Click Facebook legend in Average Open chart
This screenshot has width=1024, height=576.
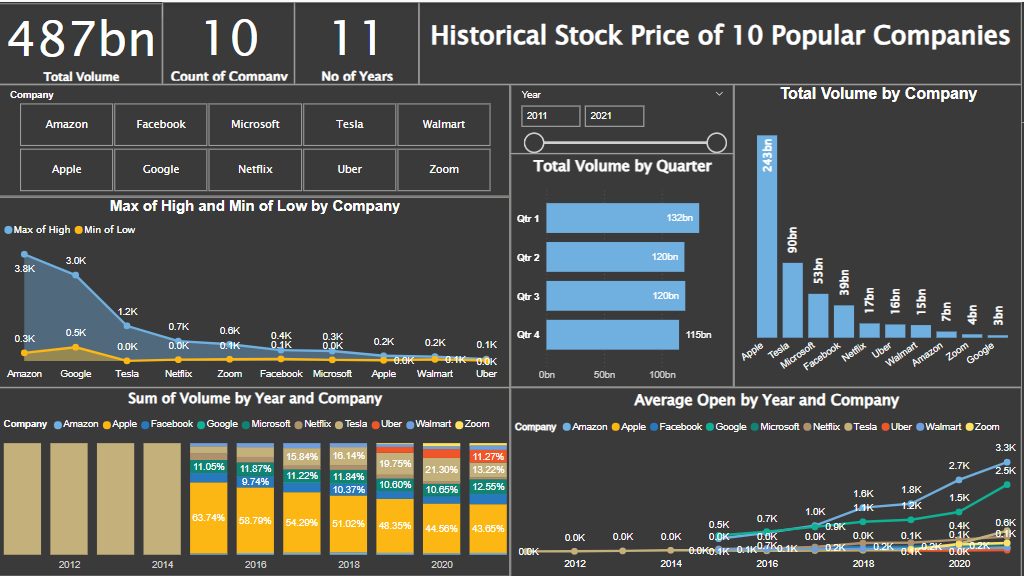pos(676,426)
